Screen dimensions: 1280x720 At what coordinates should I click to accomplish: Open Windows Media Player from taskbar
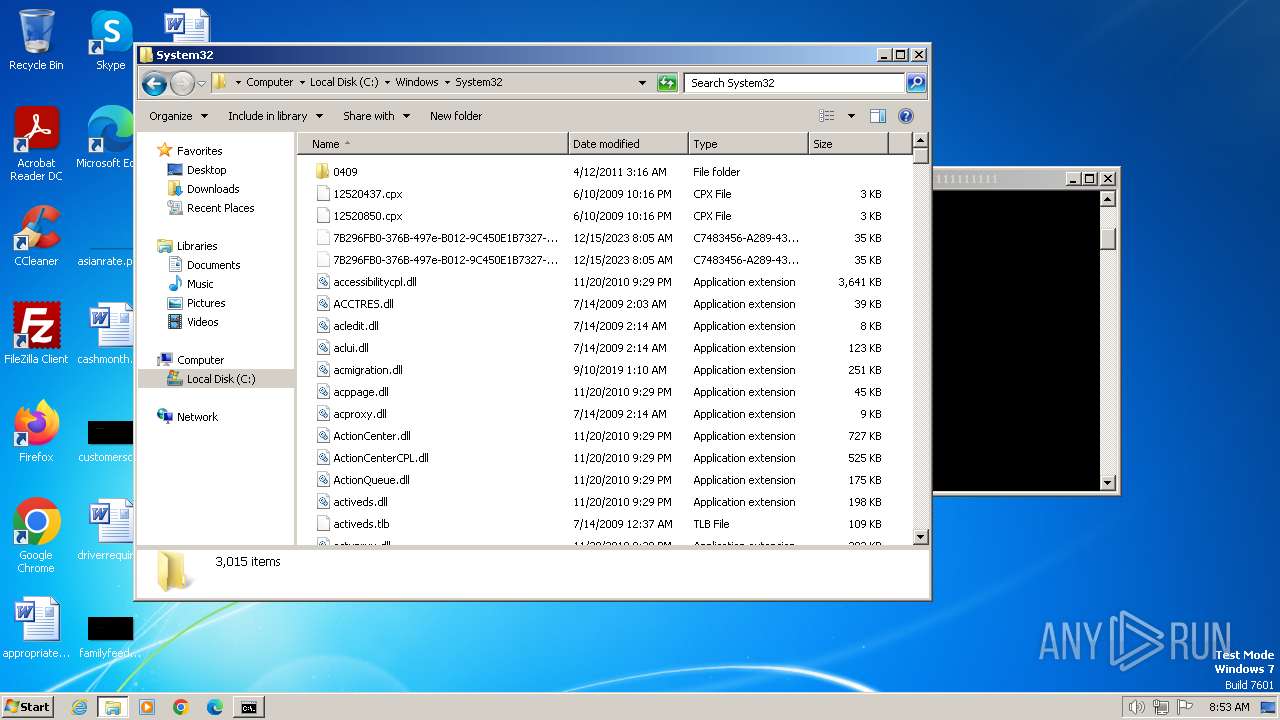pyautogui.click(x=147, y=707)
